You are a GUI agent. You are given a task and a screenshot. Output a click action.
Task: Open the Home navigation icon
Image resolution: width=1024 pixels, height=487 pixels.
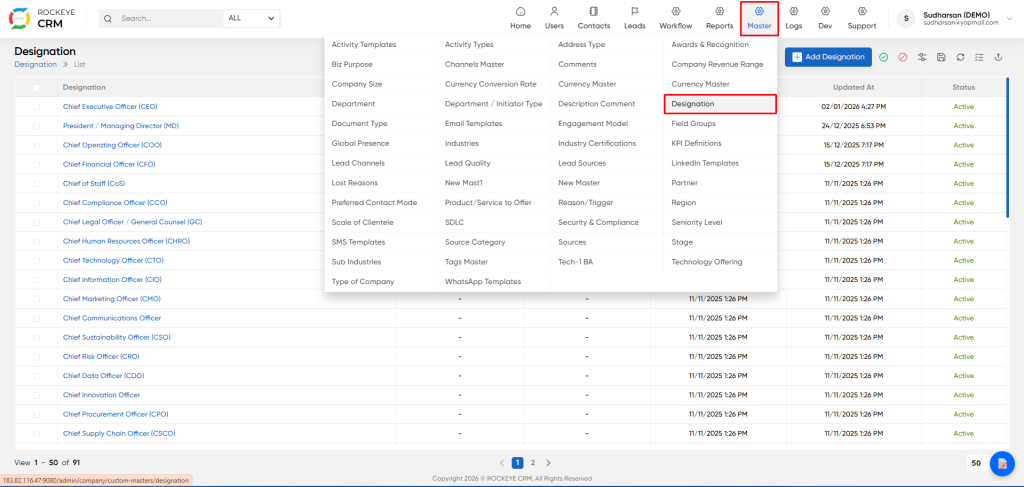(x=520, y=12)
